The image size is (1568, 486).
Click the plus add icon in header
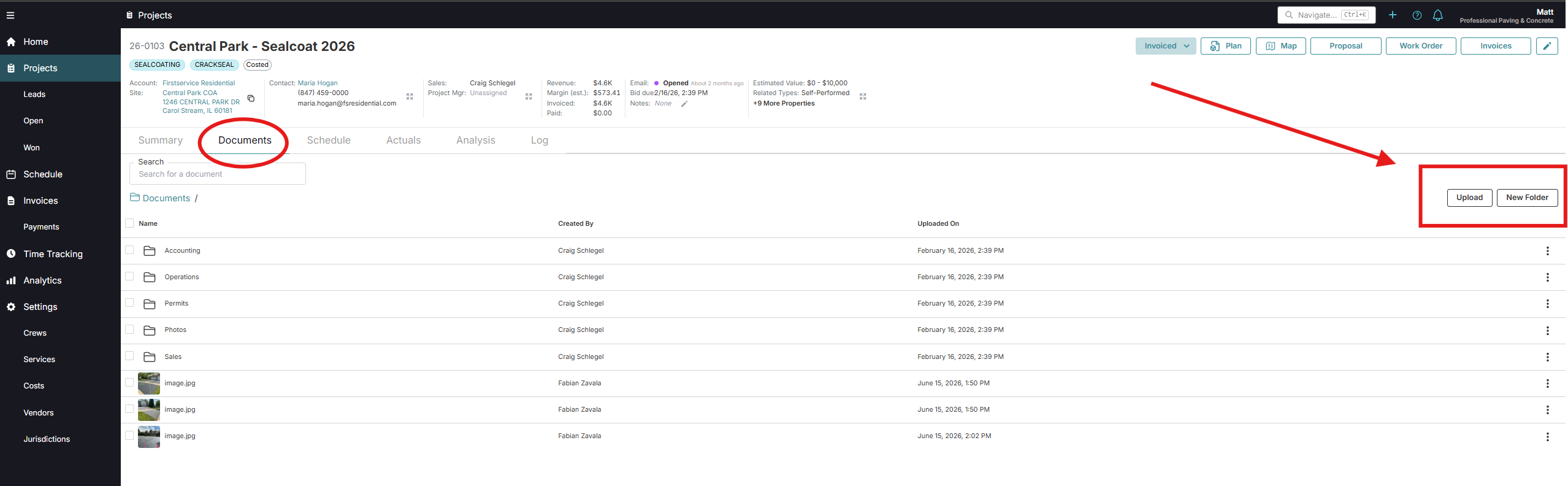coord(1393,15)
